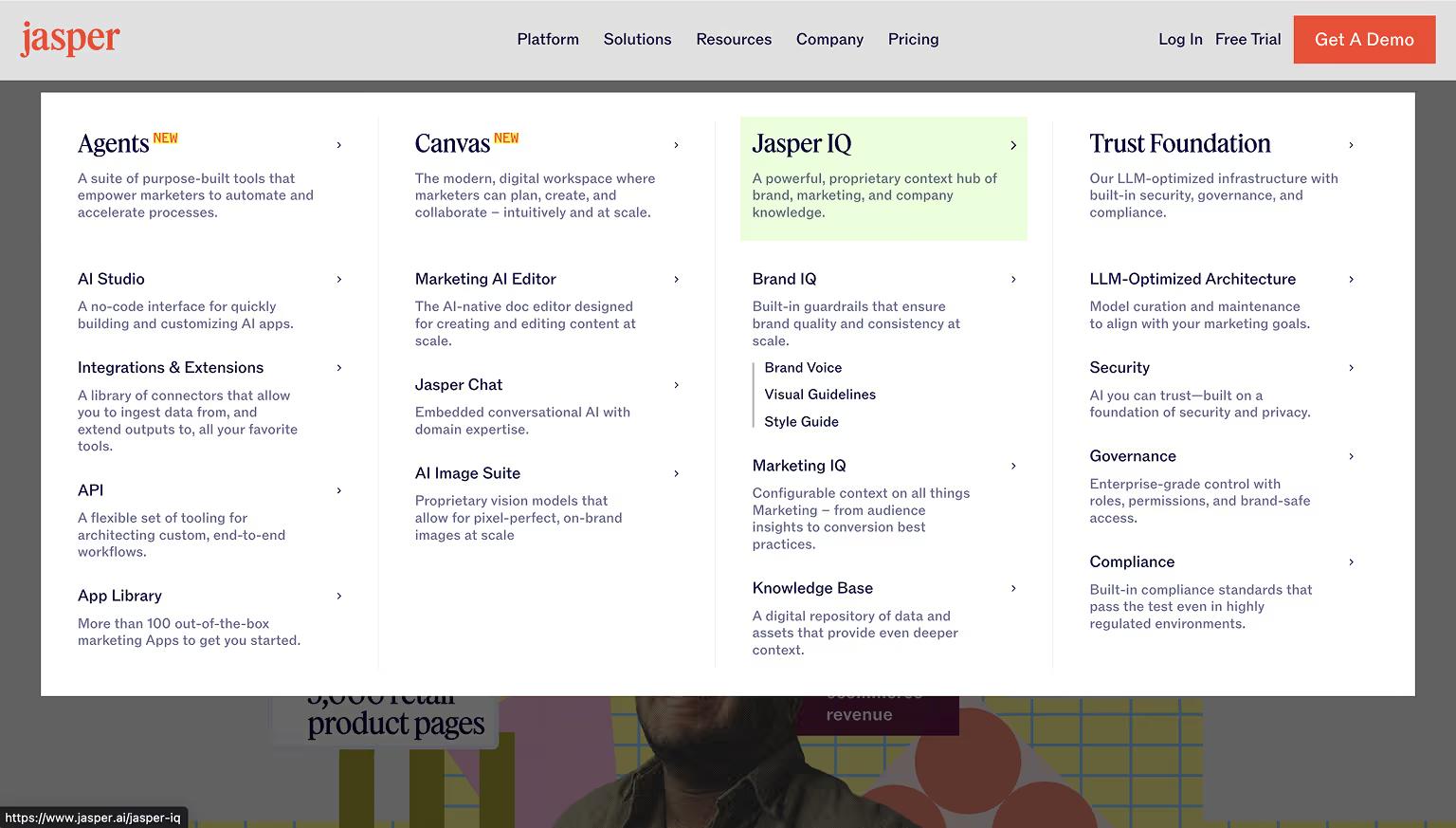The width and height of the screenshot is (1456, 828).
Task: Click the arrow beside Knowledge Base
Action: 1013,588
